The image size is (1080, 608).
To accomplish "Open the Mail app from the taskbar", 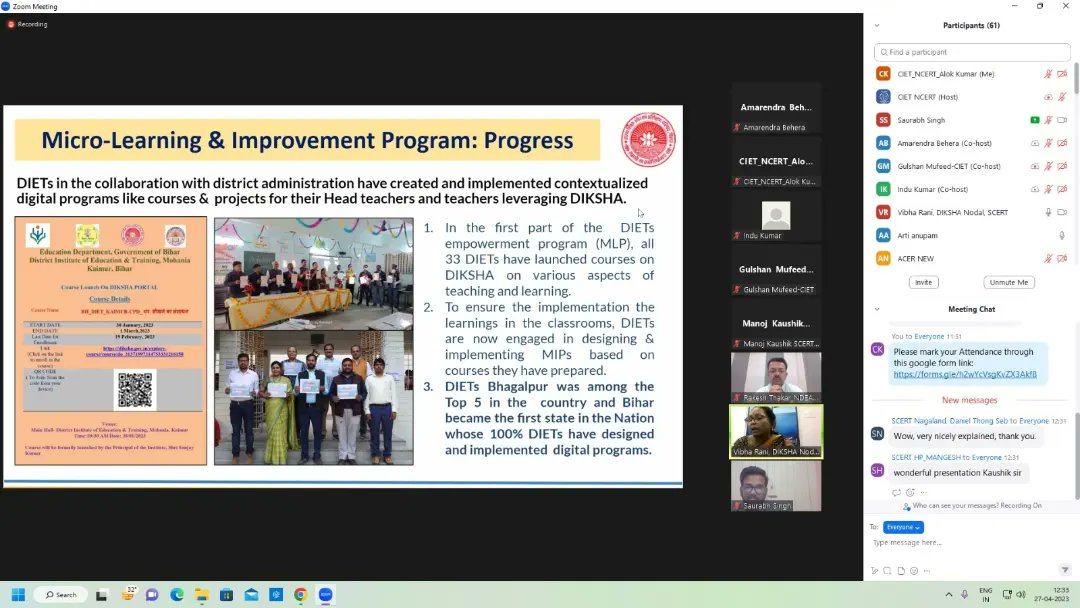I will (251, 595).
